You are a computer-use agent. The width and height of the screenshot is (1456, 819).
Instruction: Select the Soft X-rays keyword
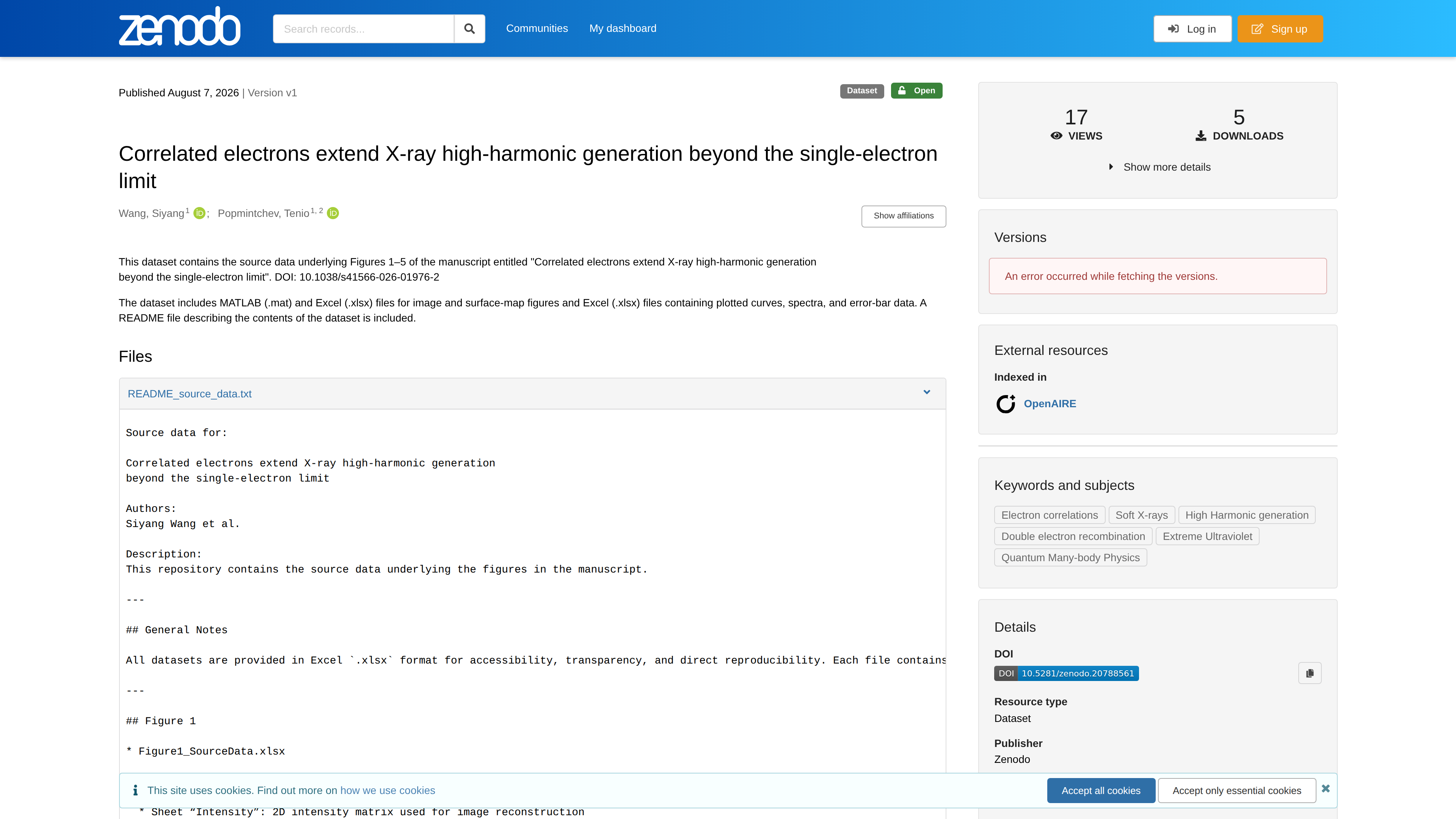(1142, 515)
